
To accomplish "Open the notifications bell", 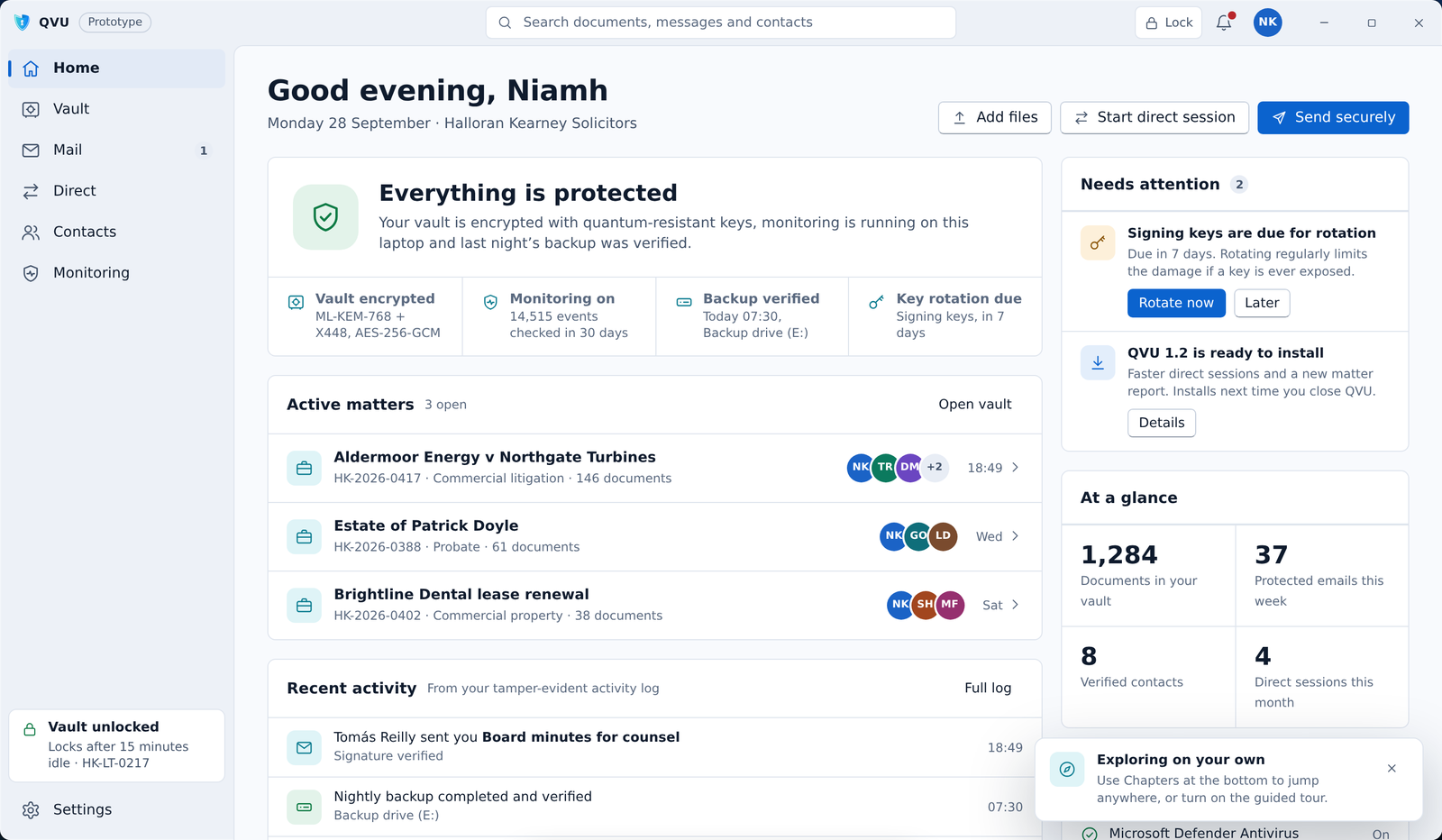I will [1224, 23].
